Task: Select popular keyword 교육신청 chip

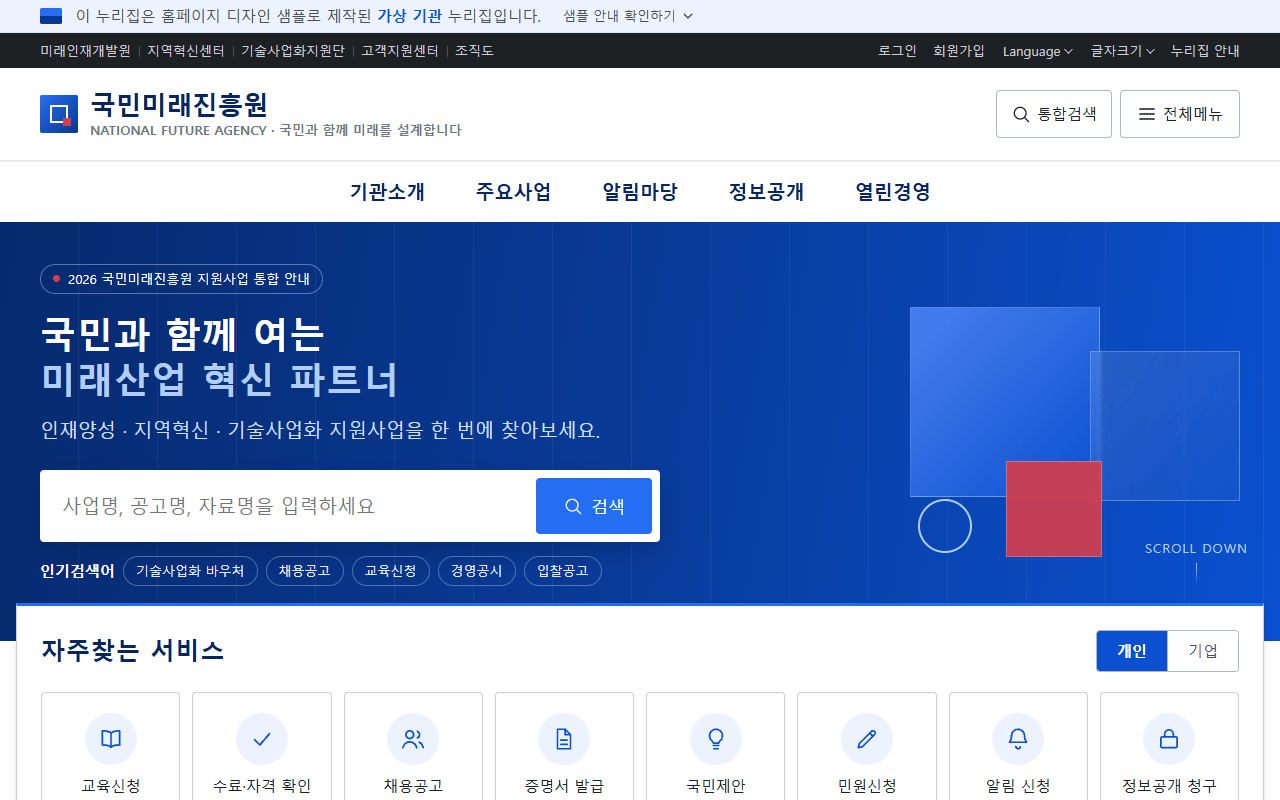Action: point(391,571)
